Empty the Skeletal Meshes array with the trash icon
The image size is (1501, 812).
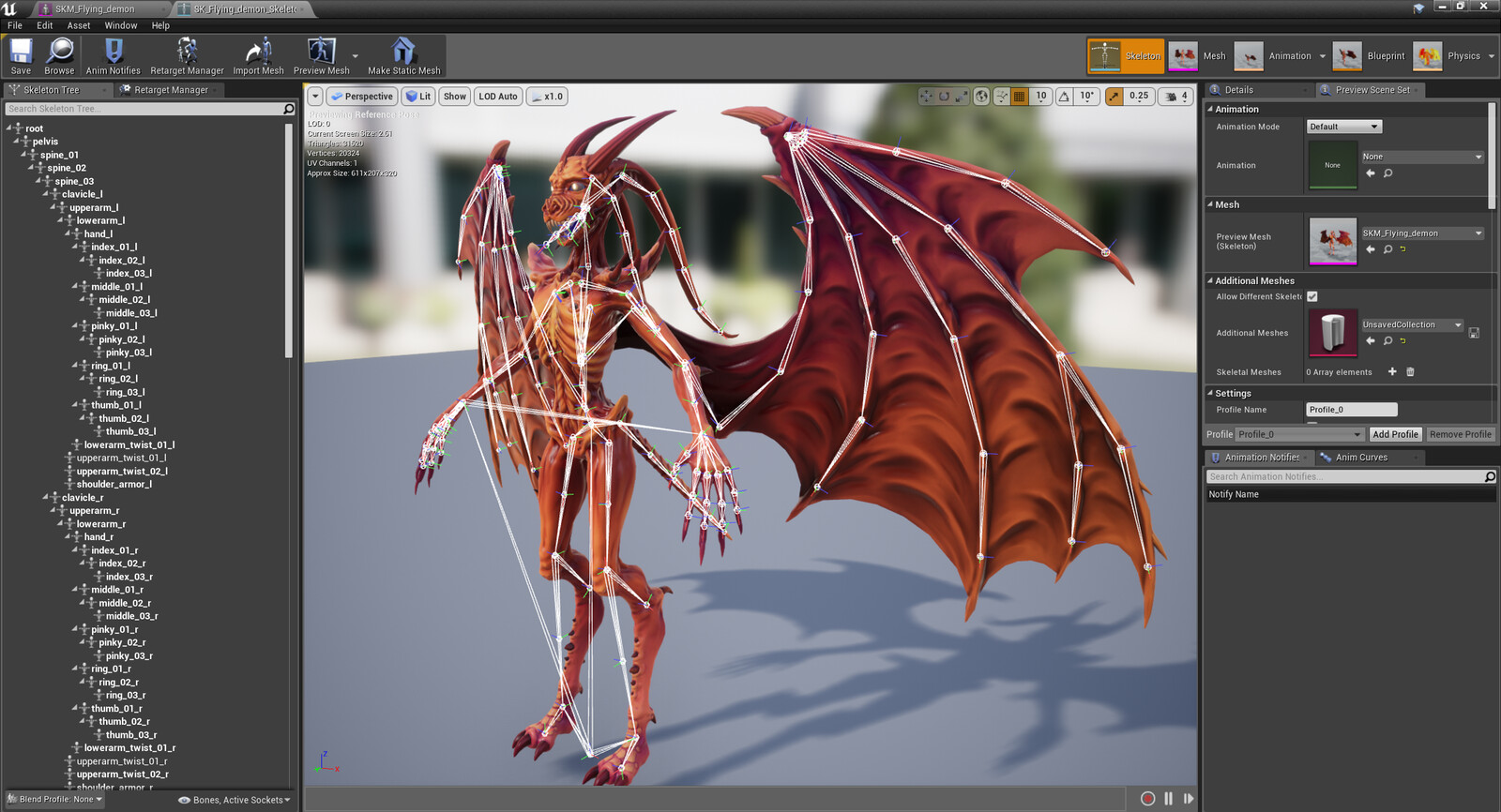click(1410, 372)
